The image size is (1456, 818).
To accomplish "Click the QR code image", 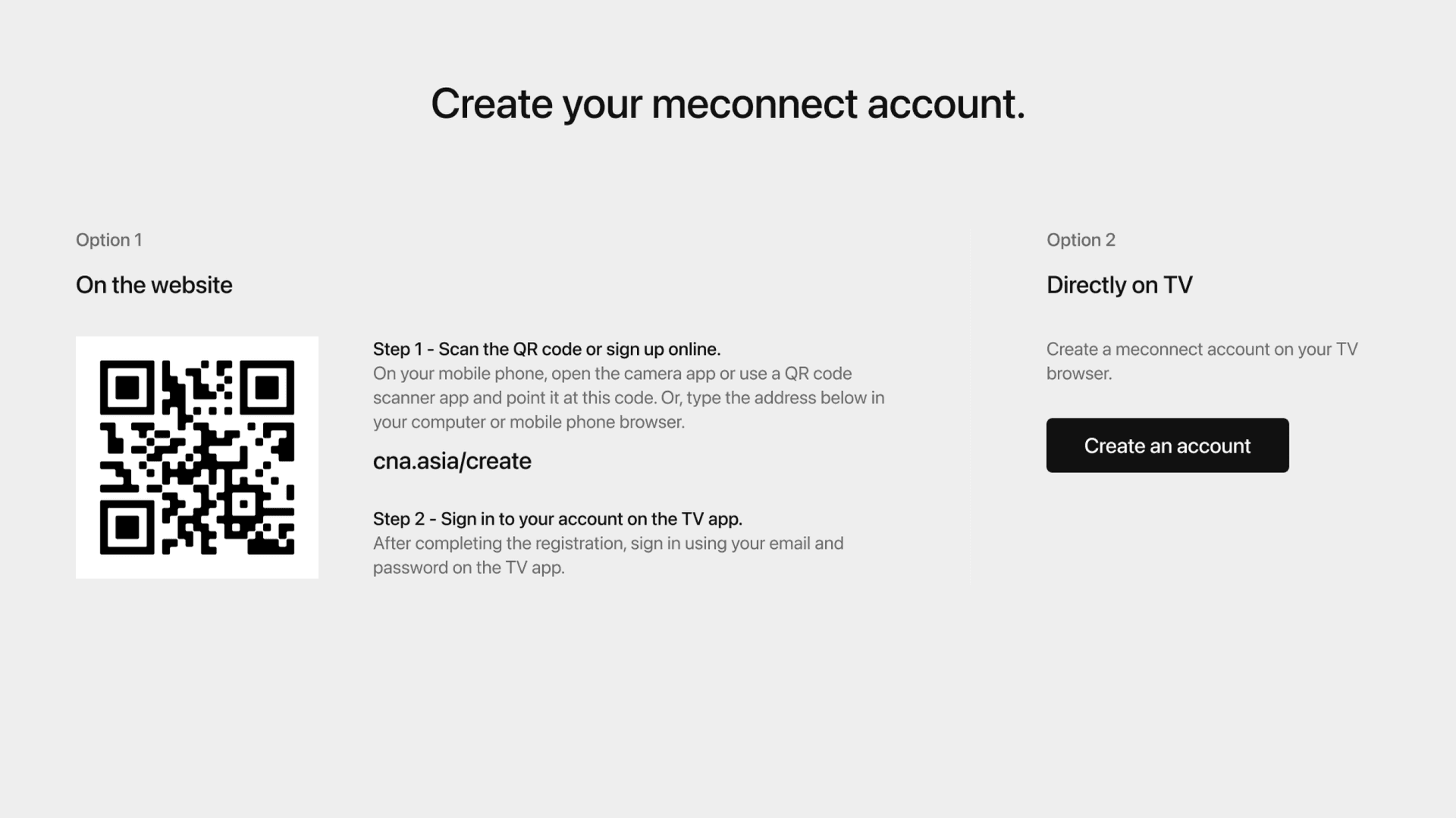I will [x=197, y=457].
